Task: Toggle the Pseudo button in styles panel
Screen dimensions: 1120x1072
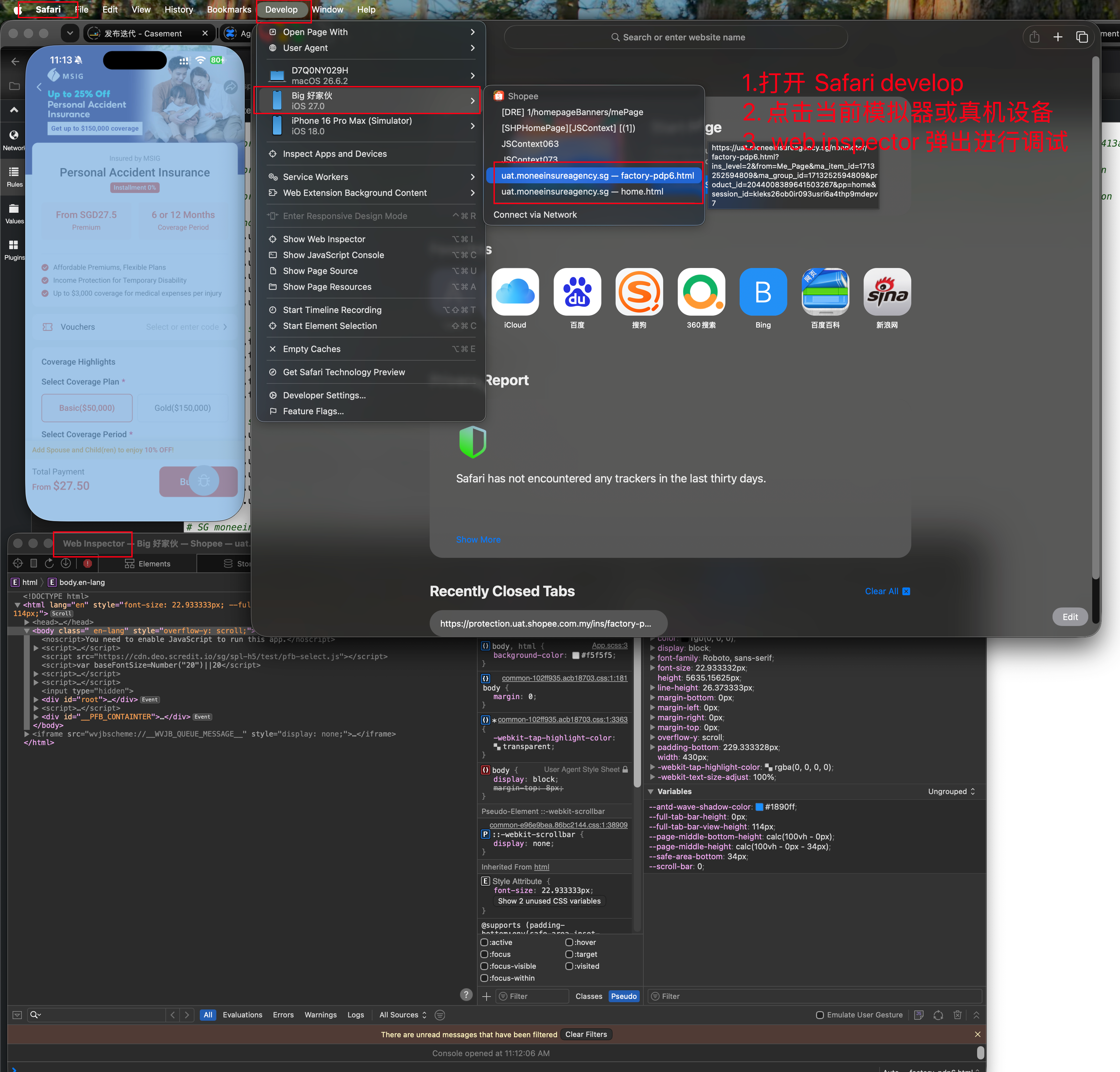Action: [624, 996]
